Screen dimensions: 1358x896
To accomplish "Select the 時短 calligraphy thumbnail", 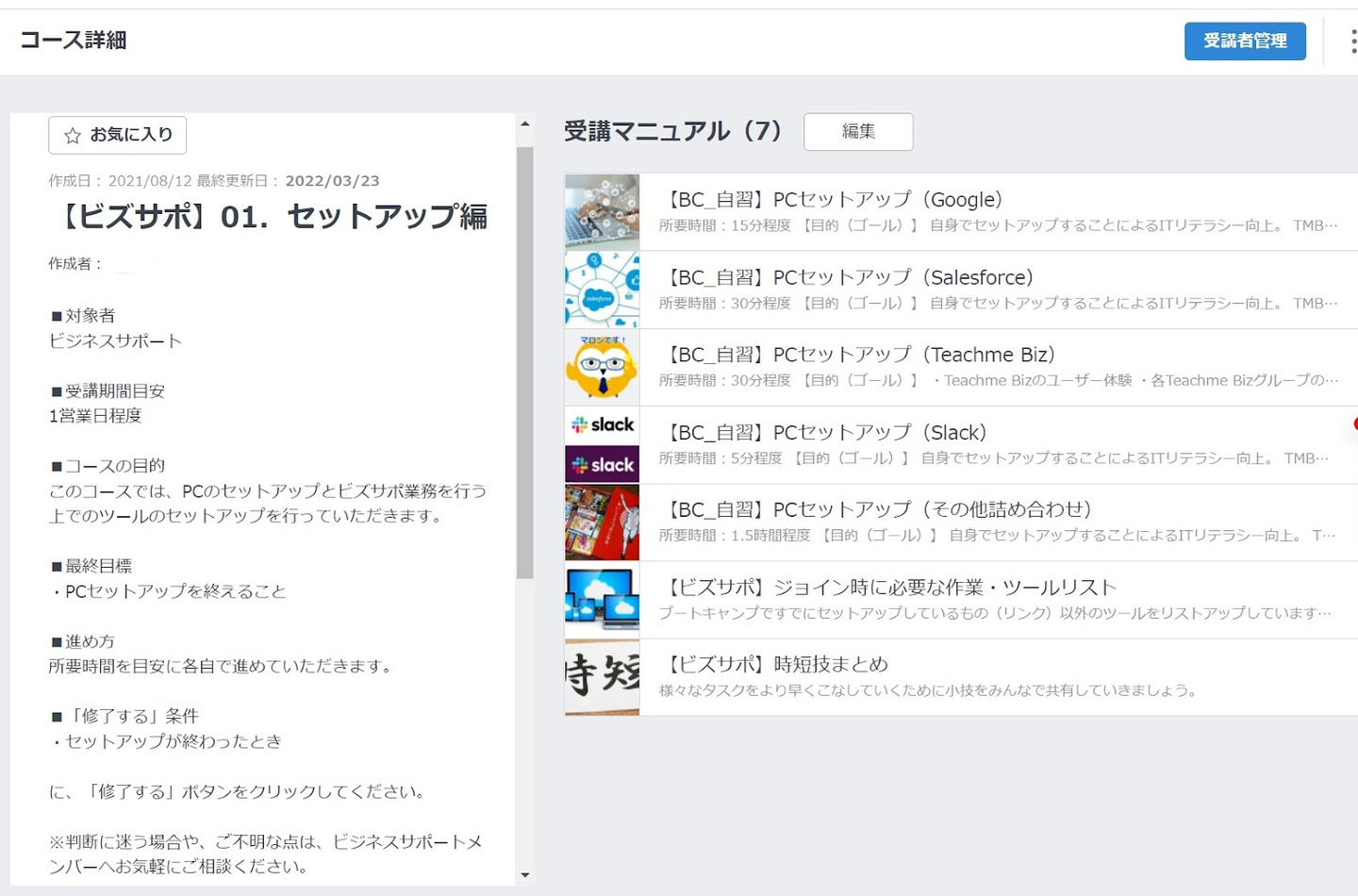I will (602, 677).
